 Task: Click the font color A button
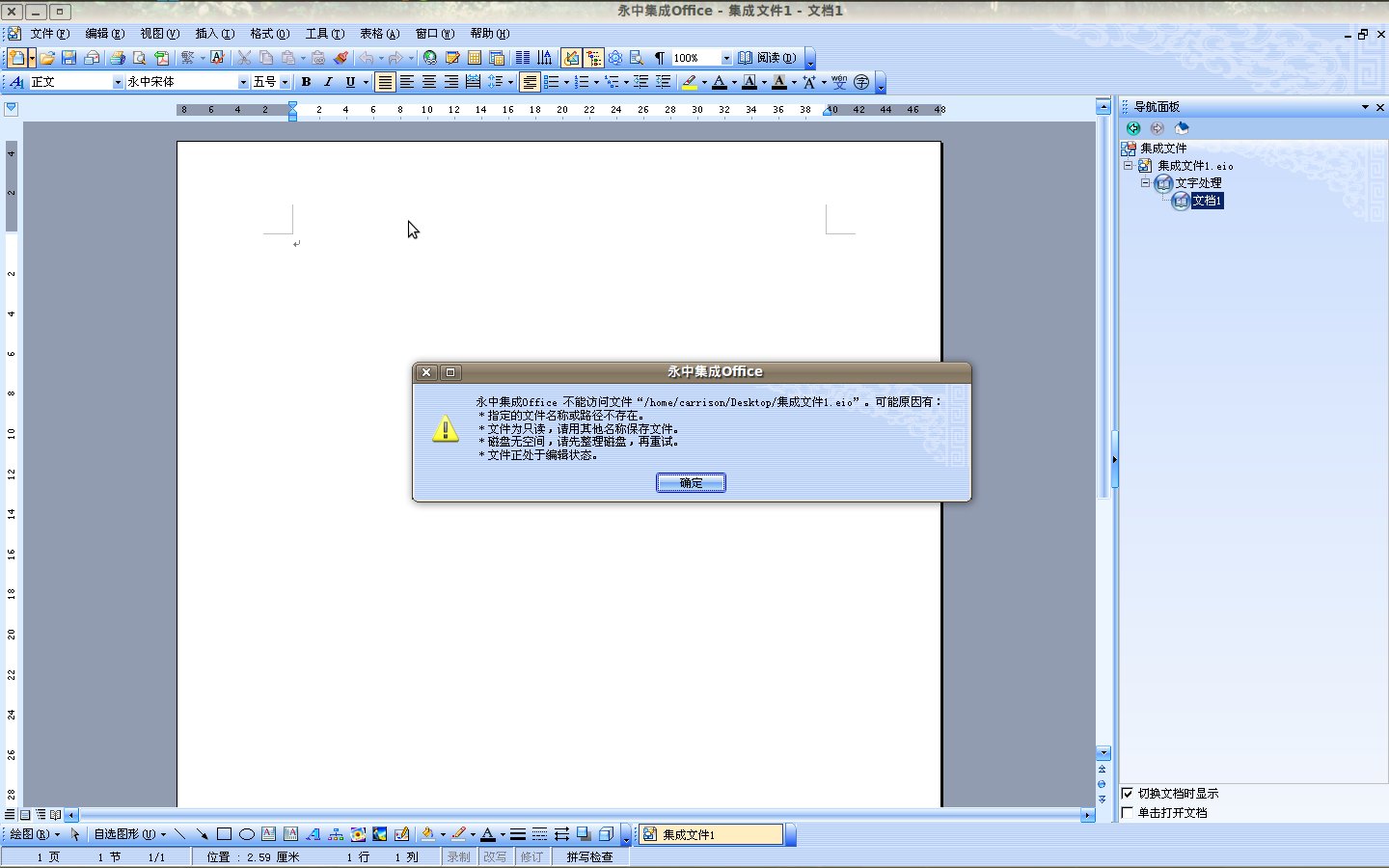click(719, 82)
